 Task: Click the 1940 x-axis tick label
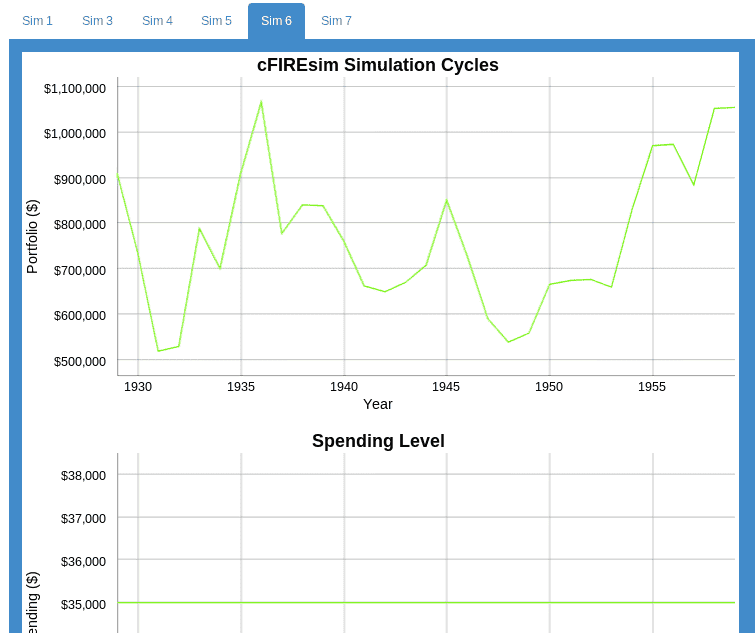tap(344, 386)
